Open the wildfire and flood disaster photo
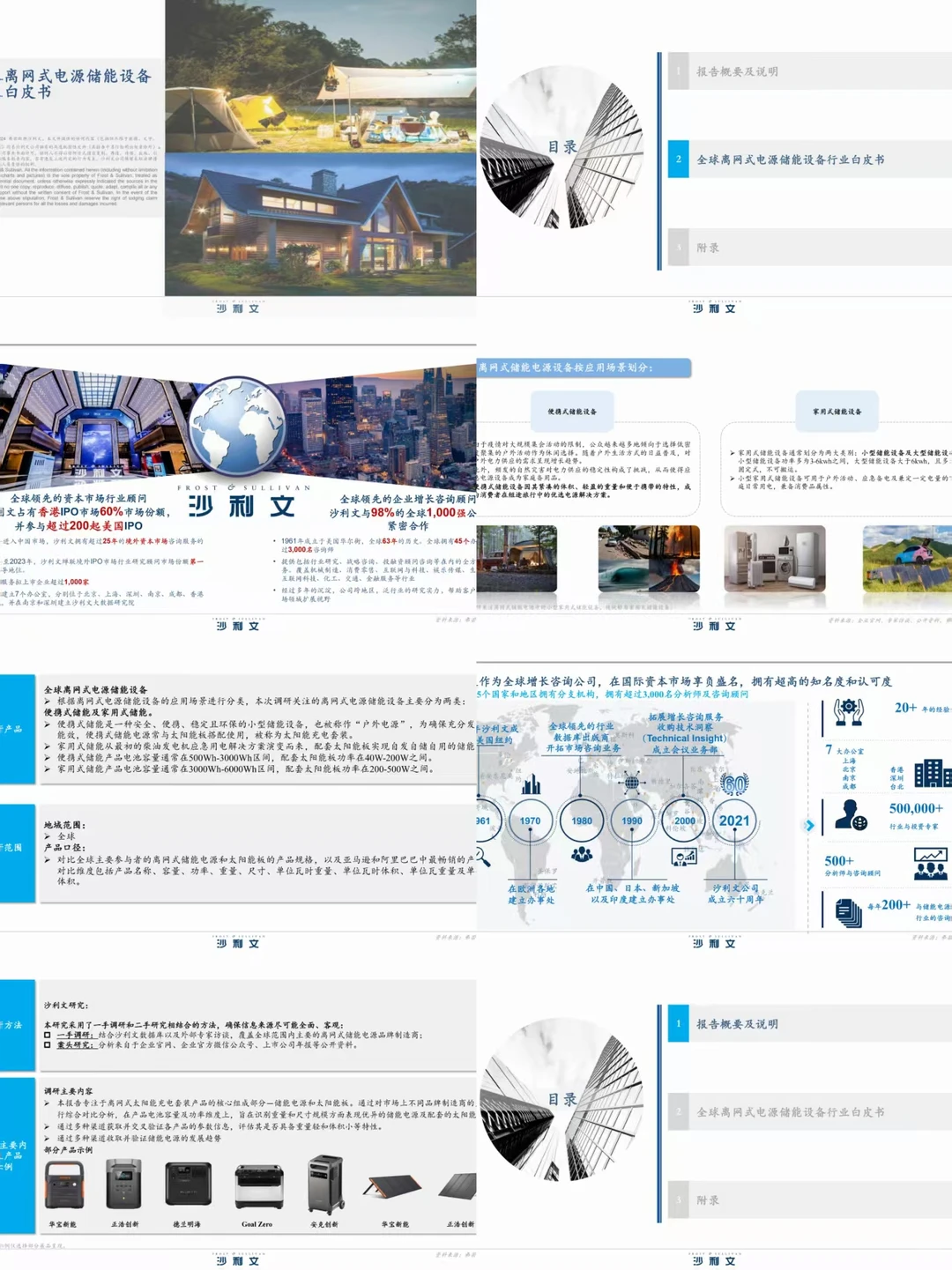Viewport: 952px width, 1270px height. pos(649,559)
